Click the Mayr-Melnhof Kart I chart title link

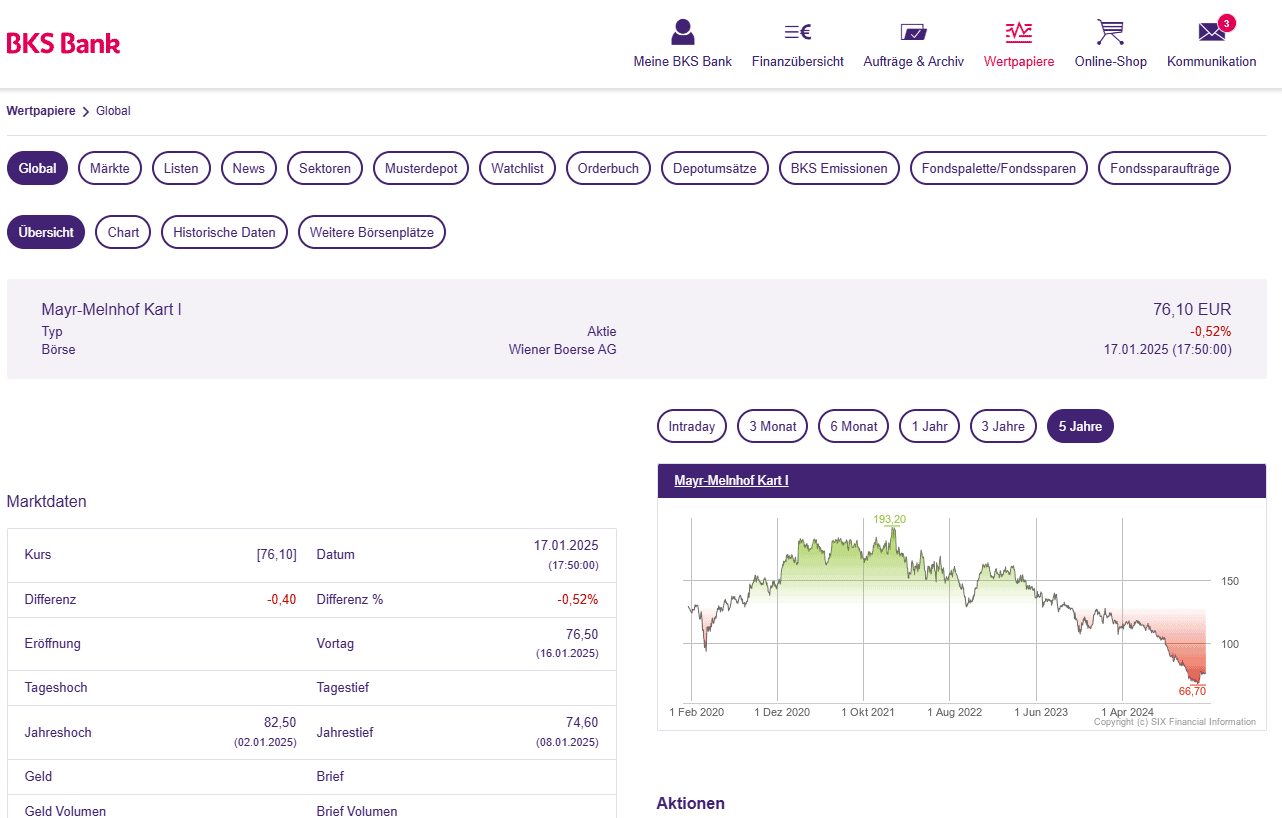click(x=731, y=481)
